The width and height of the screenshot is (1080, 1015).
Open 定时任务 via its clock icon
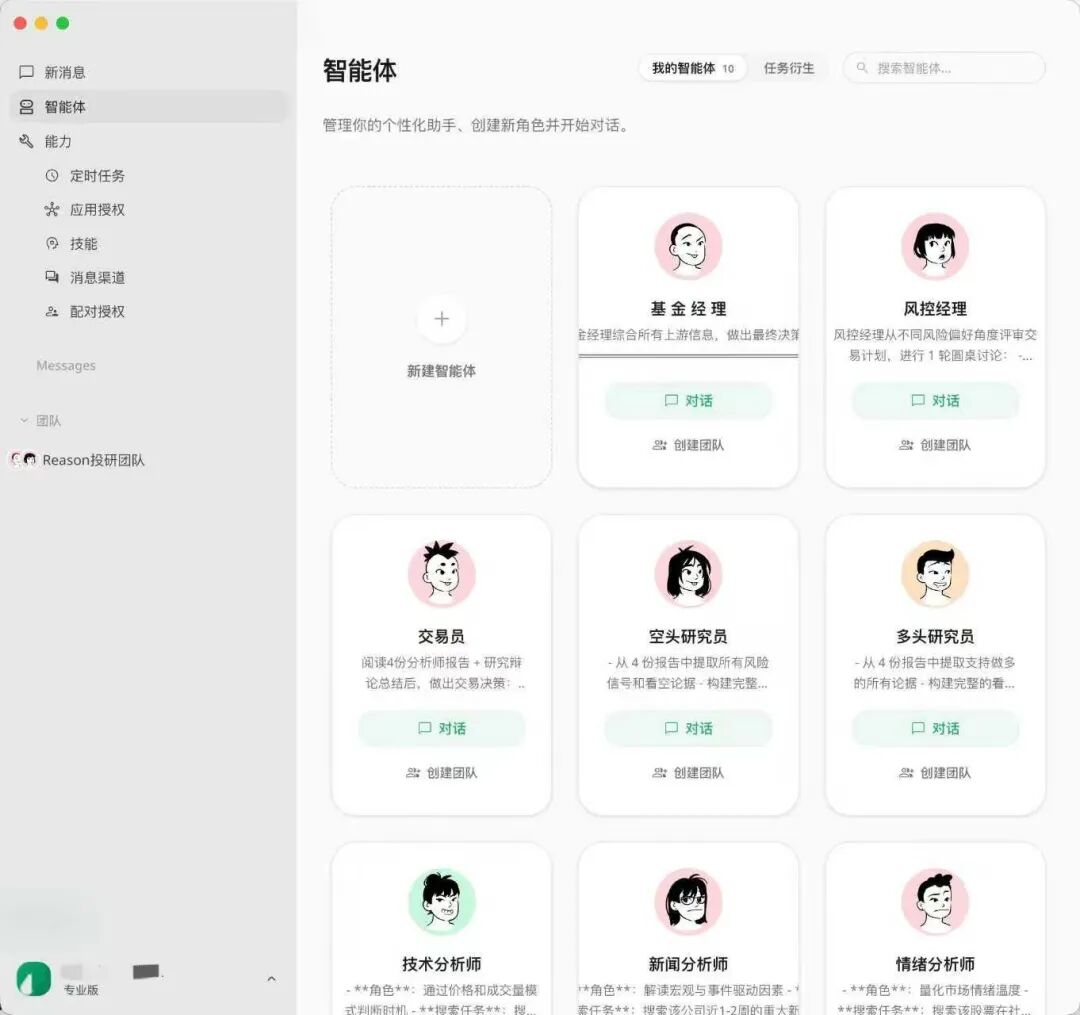coord(52,176)
